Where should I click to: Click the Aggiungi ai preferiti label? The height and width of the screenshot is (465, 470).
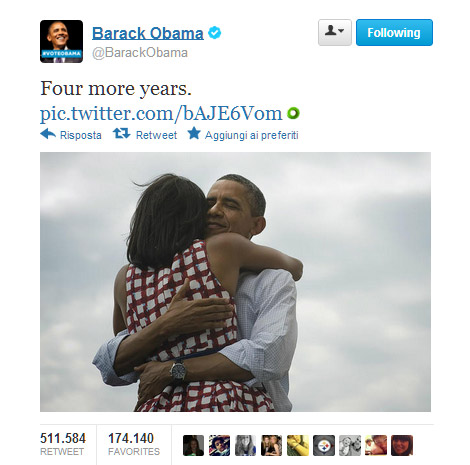point(252,135)
